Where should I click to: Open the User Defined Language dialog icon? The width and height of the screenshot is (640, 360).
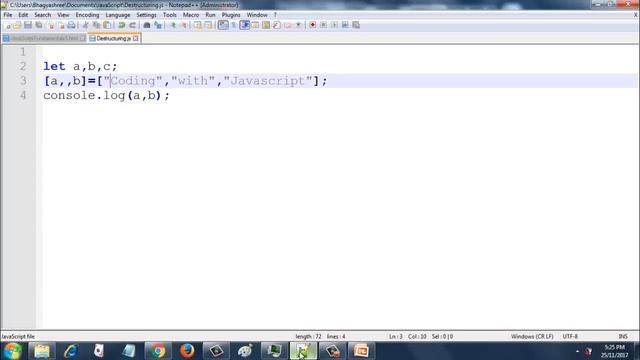[255, 25]
